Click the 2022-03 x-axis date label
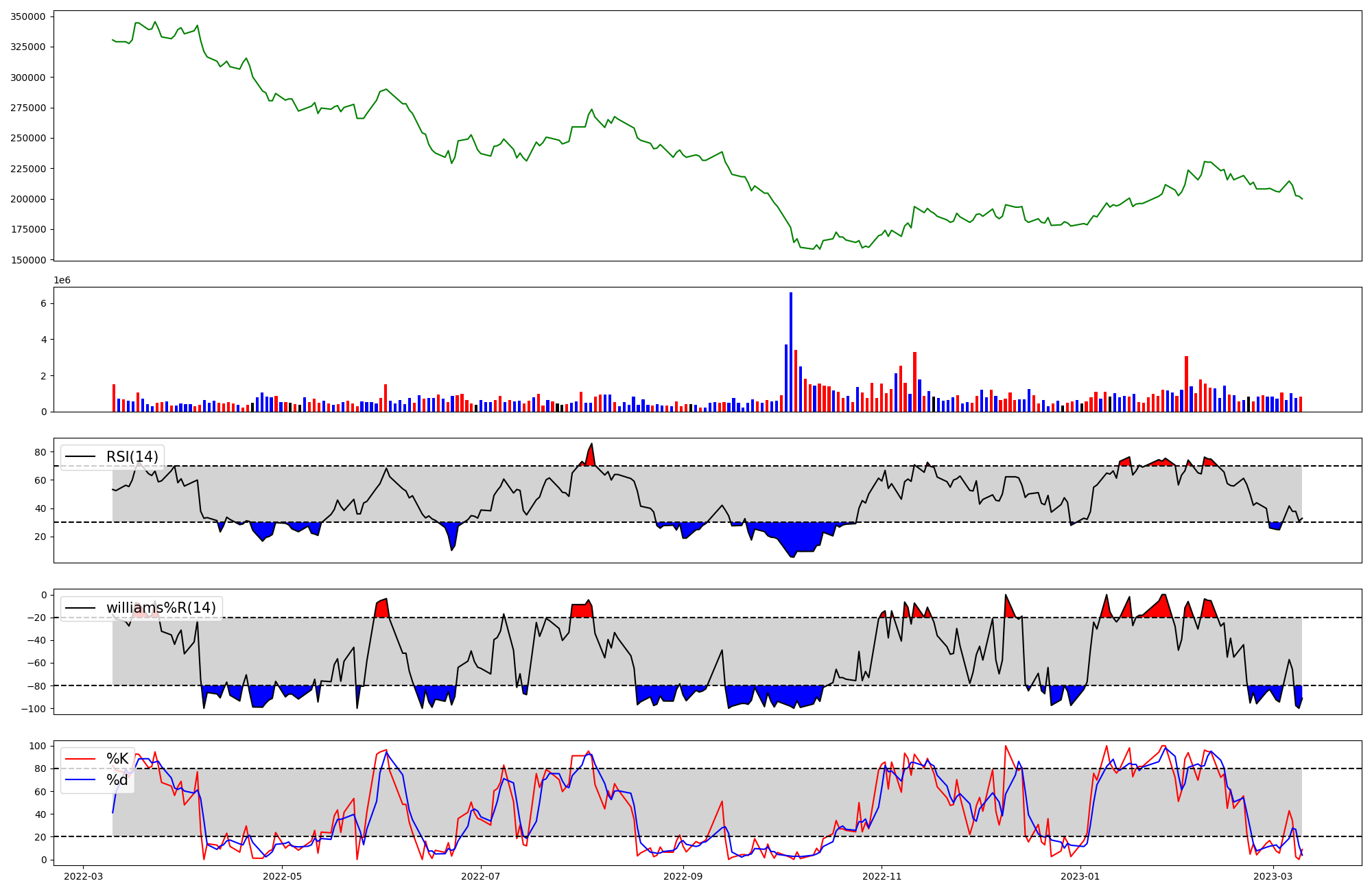The height and width of the screenshot is (892, 1372). point(84,876)
